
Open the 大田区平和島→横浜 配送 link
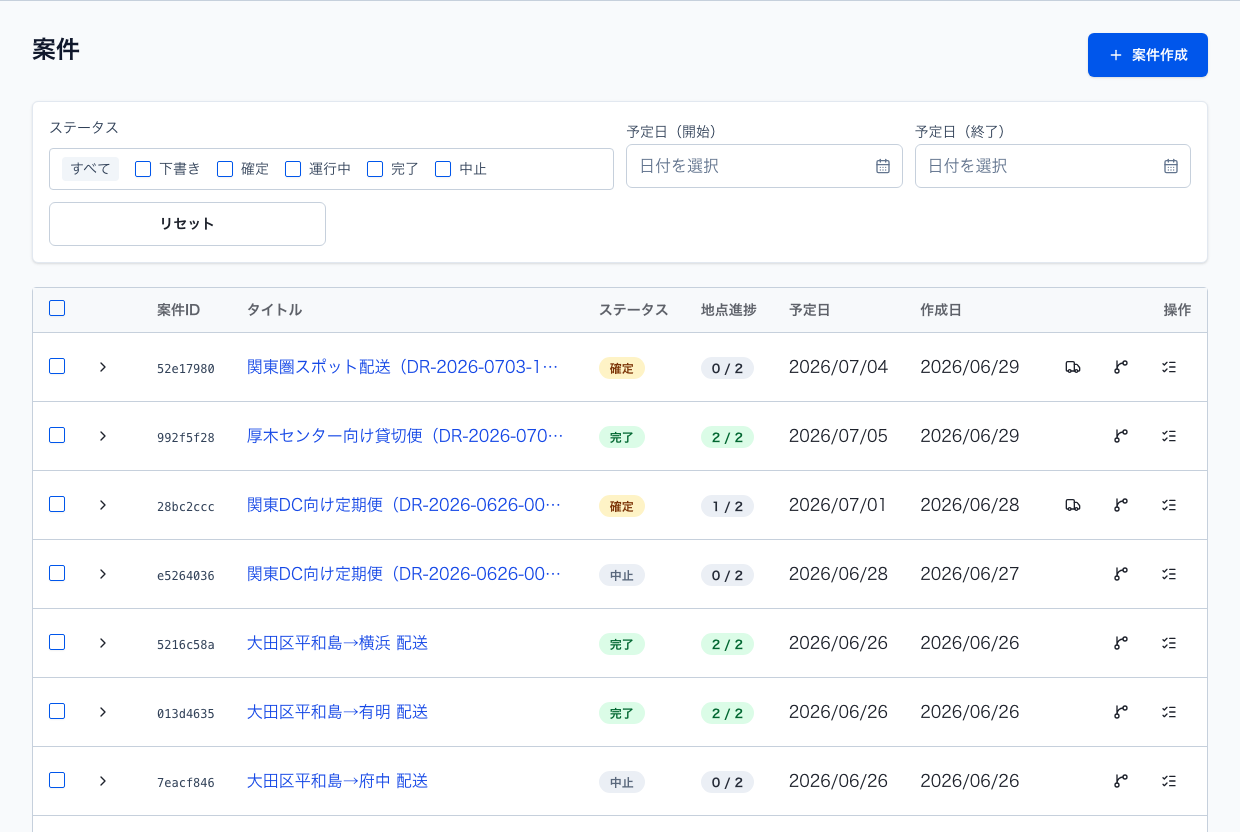pos(338,643)
